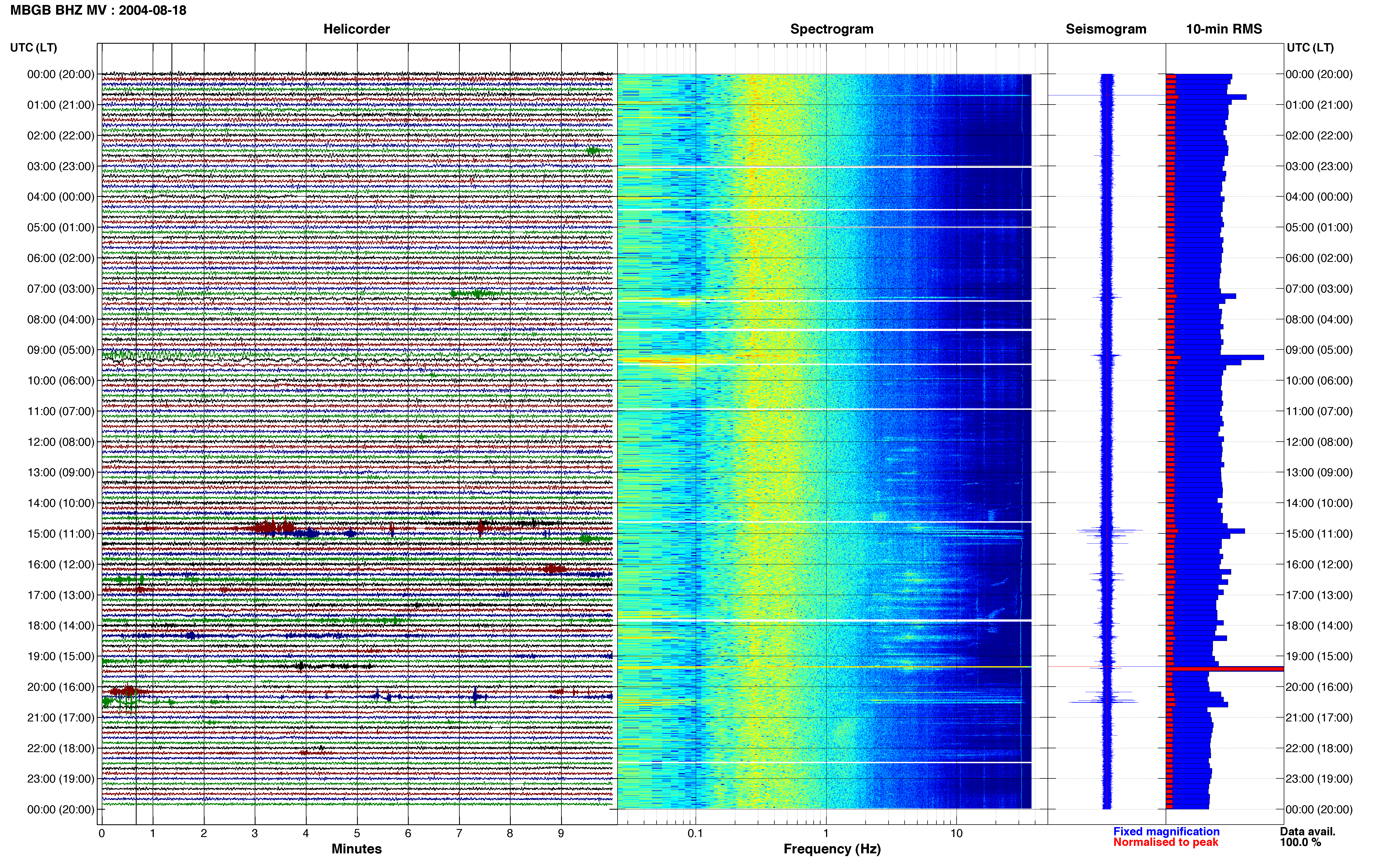This screenshot has height=868, width=1388.
Task: Select left time label '04:00 (00:00)'
Action: coord(61,197)
